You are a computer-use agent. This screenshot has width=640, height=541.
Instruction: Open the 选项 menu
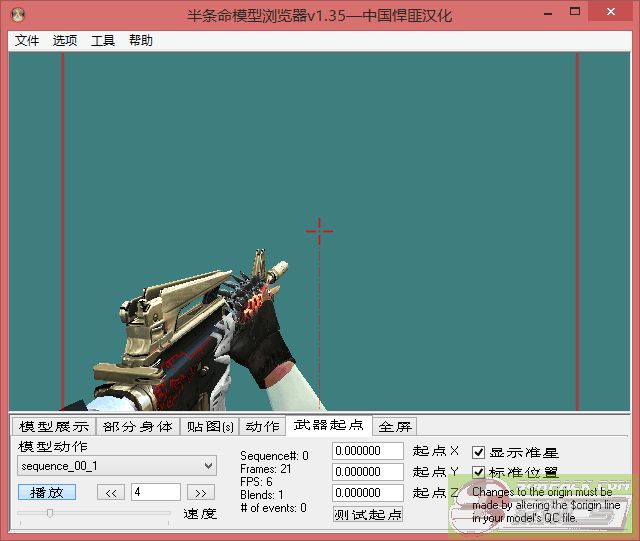(65, 41)
